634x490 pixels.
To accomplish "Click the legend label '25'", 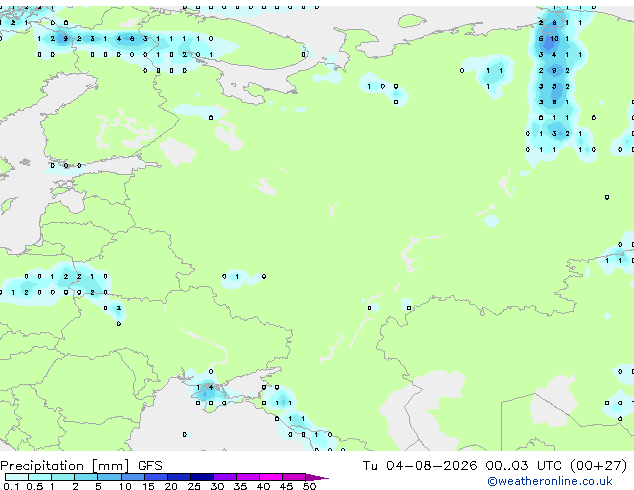I will pyautogui.click(x=194, y=486).
